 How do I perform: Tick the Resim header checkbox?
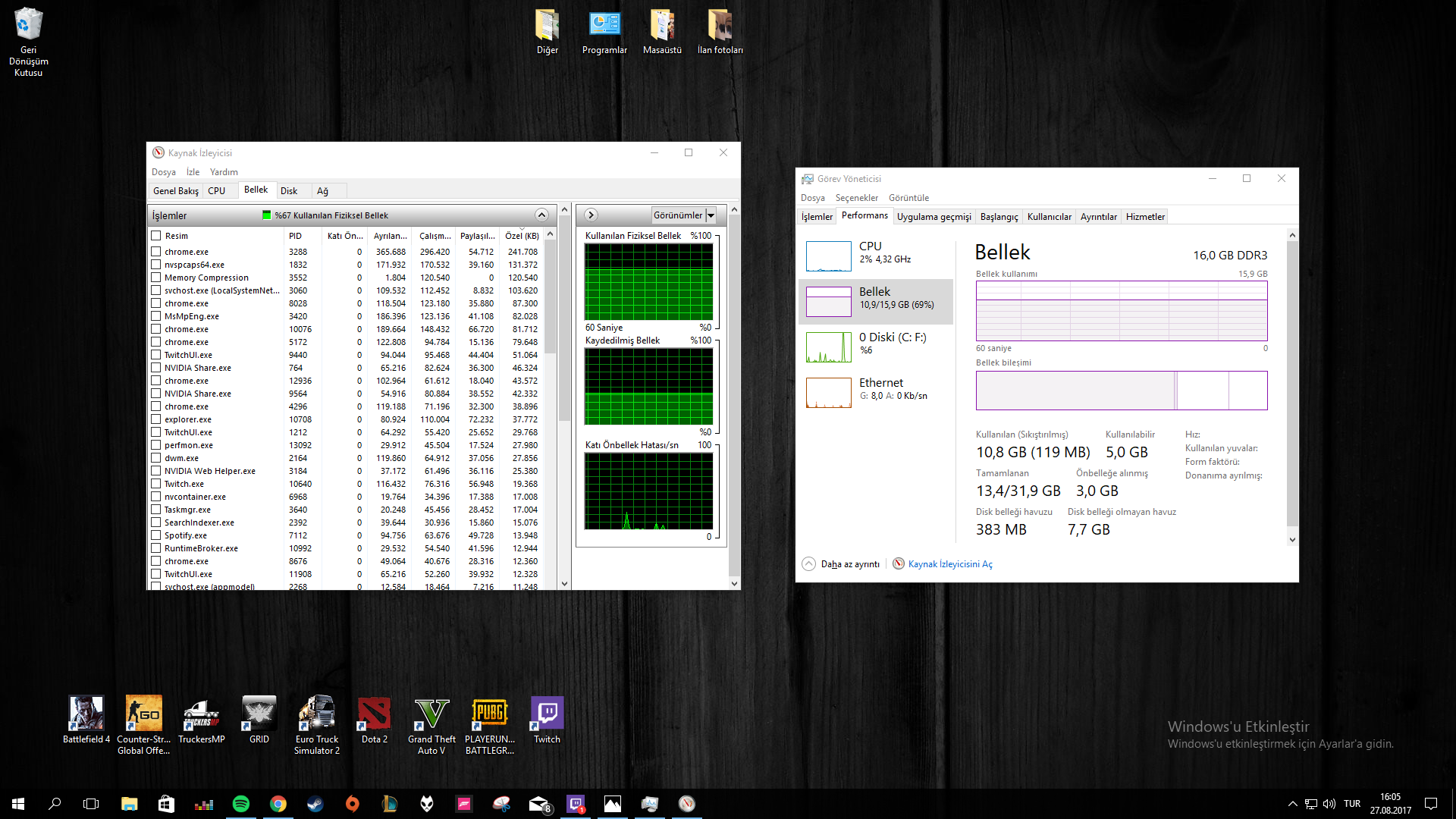(156, 236)
